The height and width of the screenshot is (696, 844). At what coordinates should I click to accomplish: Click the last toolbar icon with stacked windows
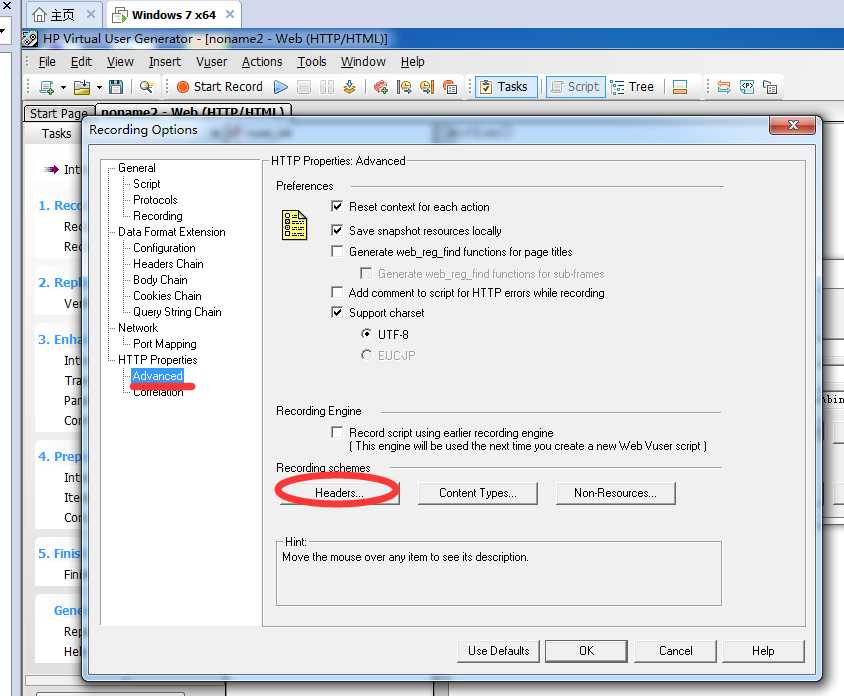[770, 87]
